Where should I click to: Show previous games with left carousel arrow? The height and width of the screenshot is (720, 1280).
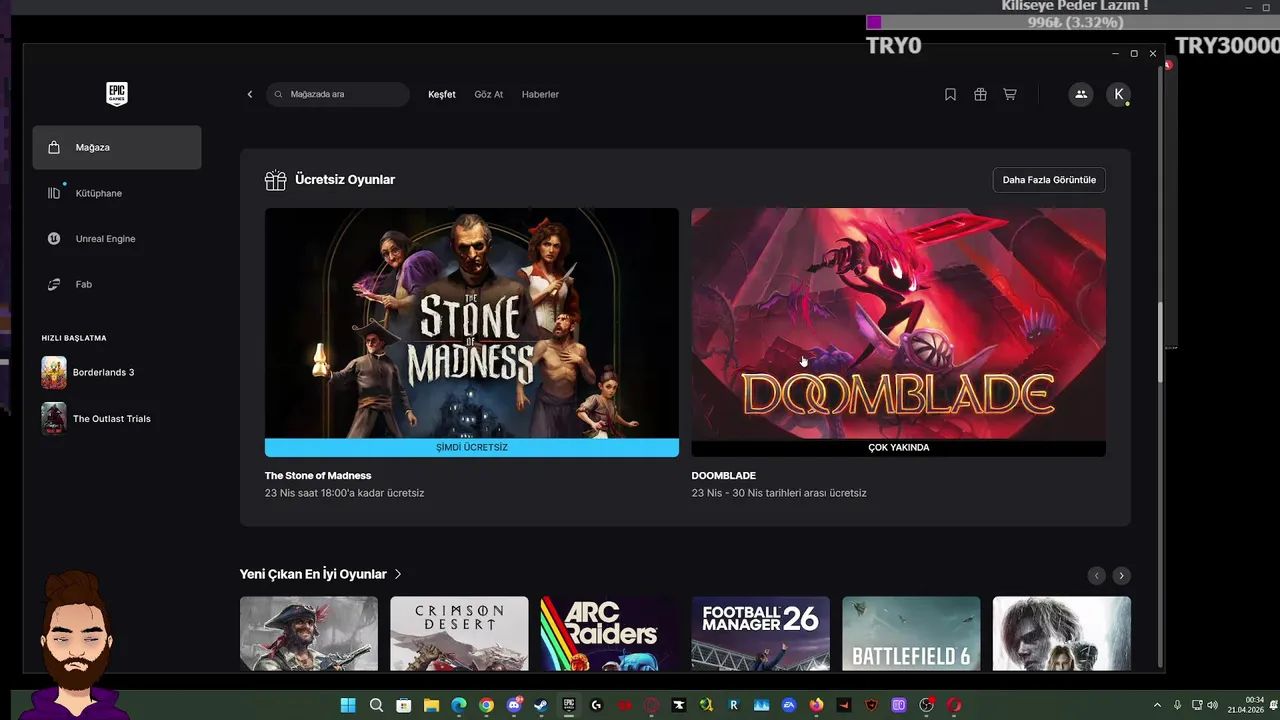(1097, 575)
